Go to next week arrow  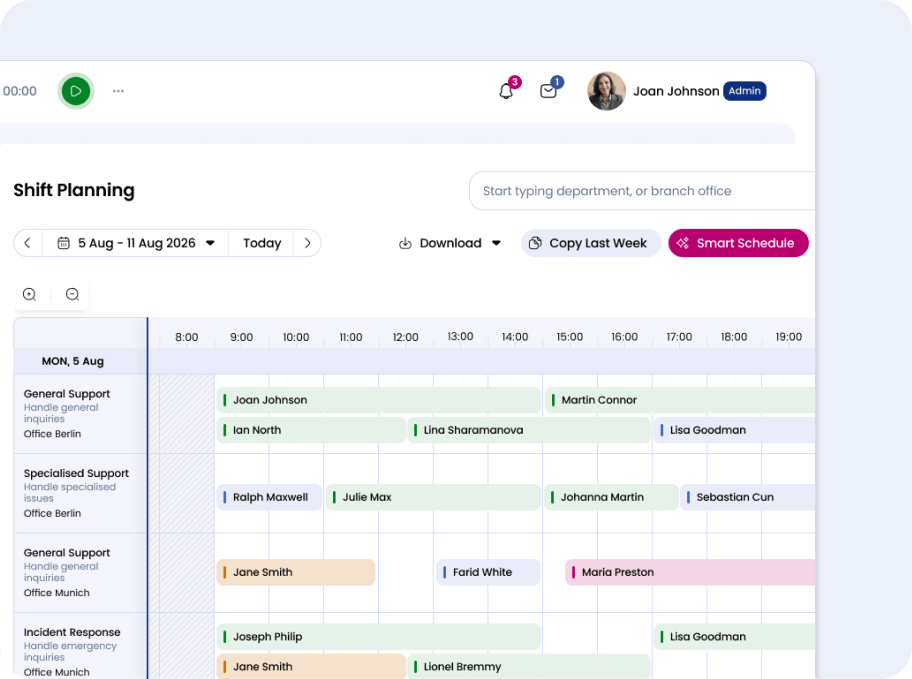307,243
